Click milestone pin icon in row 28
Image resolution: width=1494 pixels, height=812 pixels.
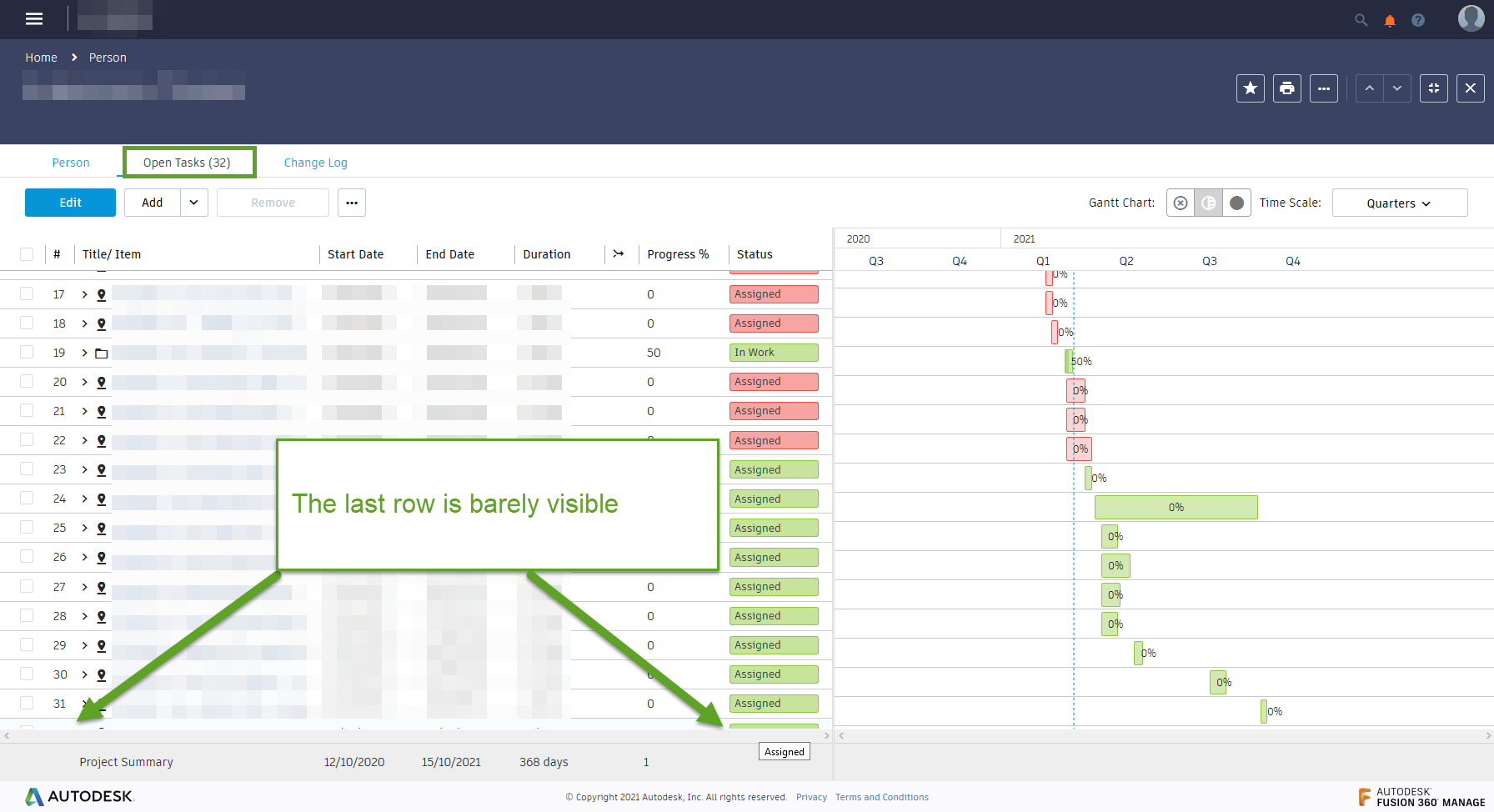[102, 616]
